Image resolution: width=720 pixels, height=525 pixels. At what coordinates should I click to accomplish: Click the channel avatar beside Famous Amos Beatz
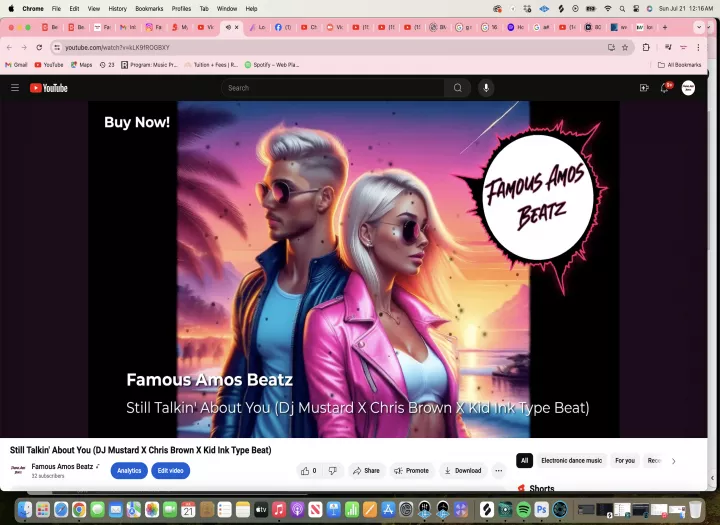coord(18,470)
